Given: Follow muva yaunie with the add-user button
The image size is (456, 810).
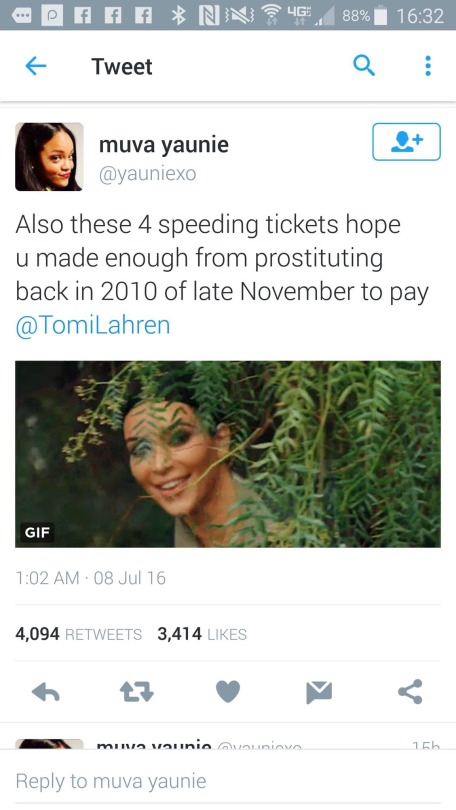Looking at the screenshot, I should (x=406, y=142).
